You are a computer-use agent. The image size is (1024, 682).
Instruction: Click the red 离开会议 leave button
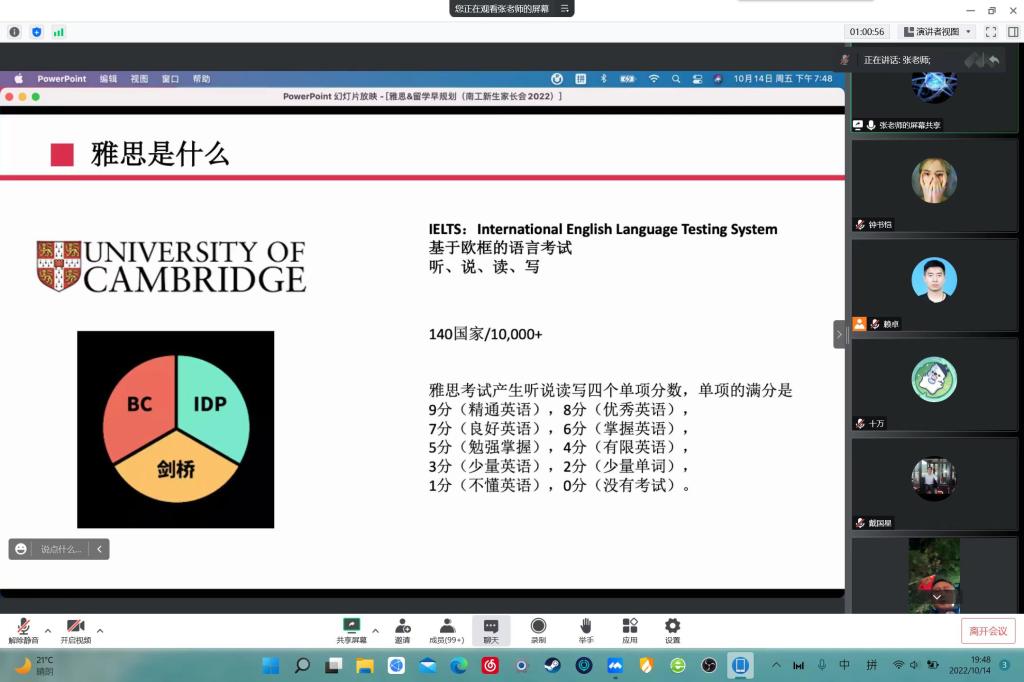[x=988, y=631]
